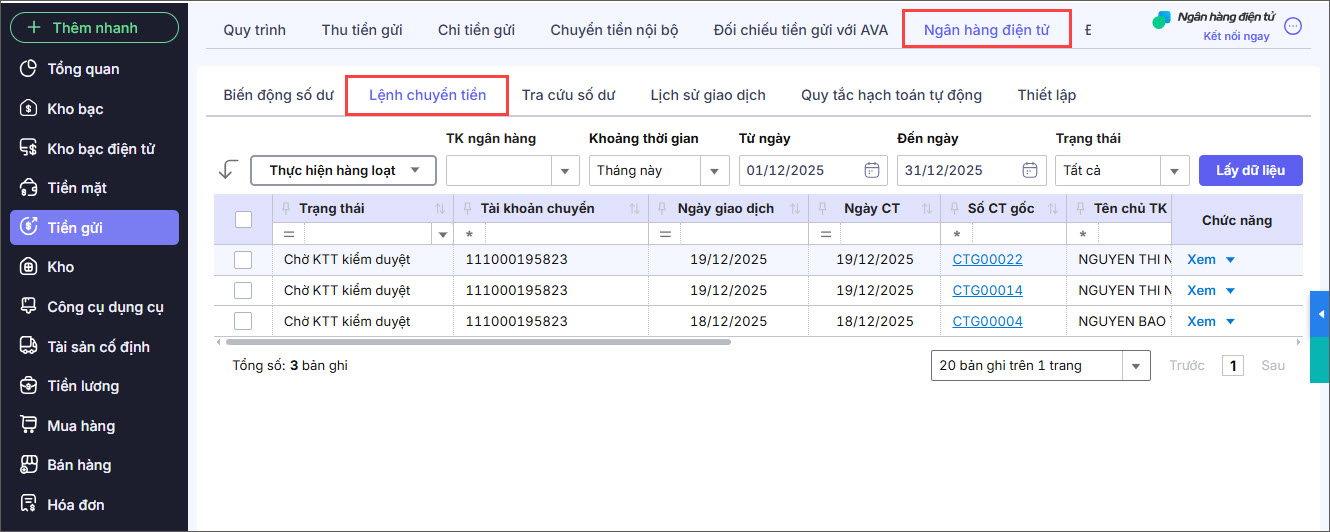The image size is (1330, 532).
Task: Click Thêm nhanh button
Action: 94,27
